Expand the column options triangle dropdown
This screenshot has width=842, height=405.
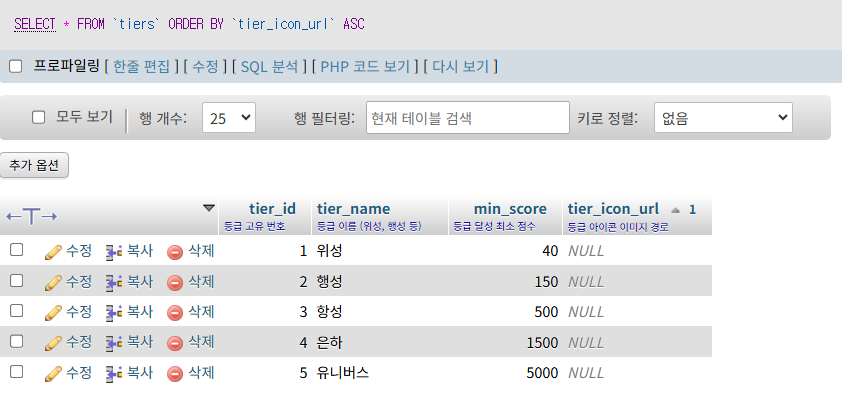208,208
